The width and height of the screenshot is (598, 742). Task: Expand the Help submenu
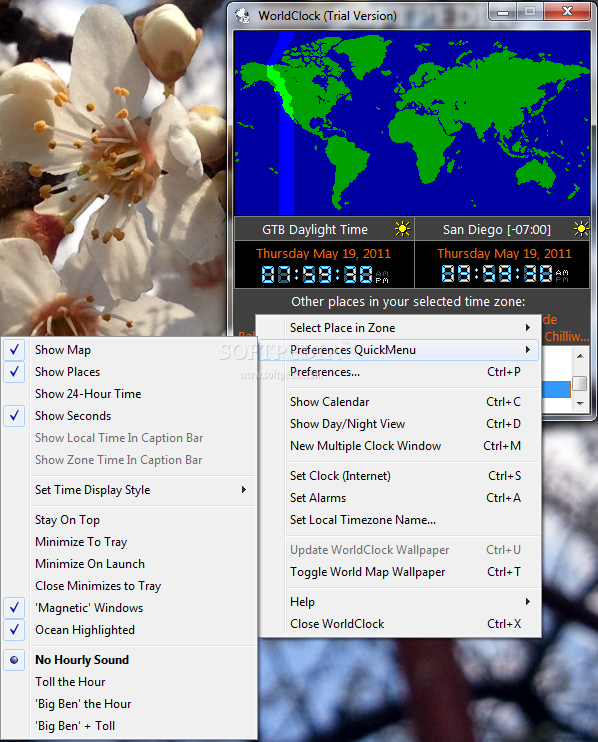[x=398, y=602]
